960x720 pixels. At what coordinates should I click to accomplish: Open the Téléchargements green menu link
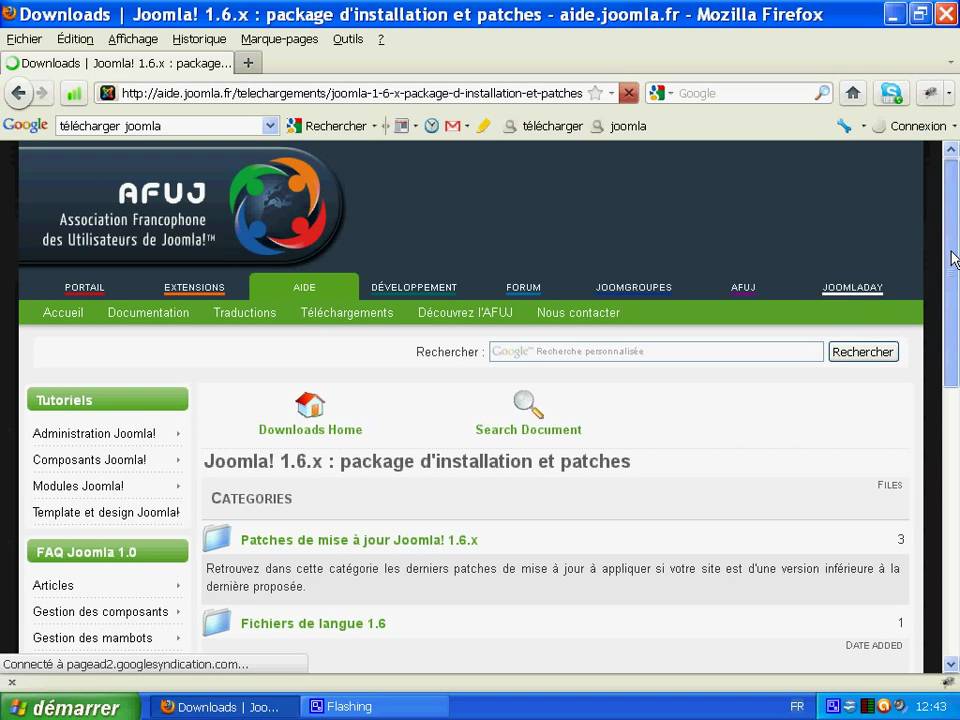(x=347, y=312)
